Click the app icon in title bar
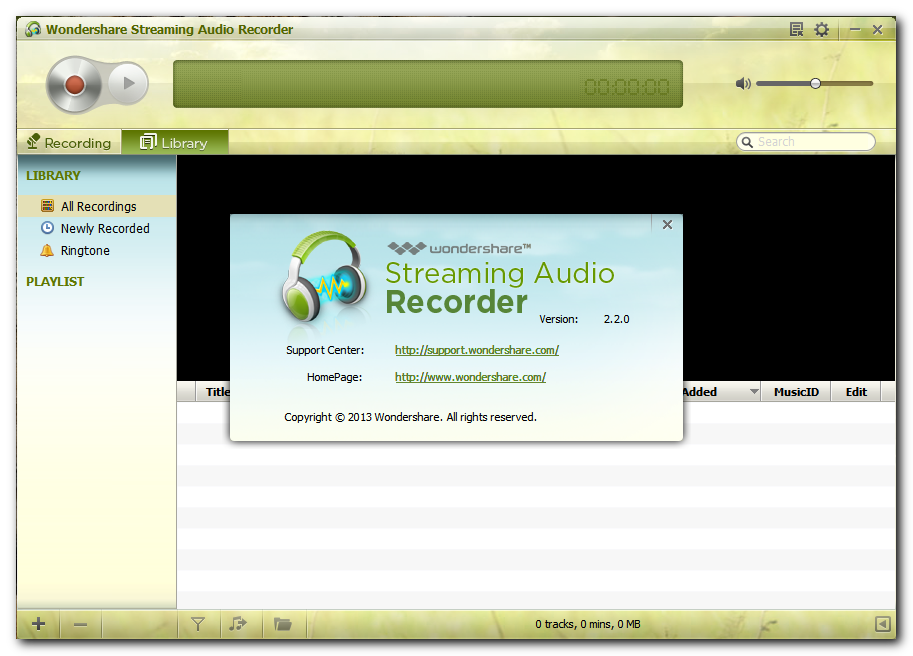 [x=33, y=29]
